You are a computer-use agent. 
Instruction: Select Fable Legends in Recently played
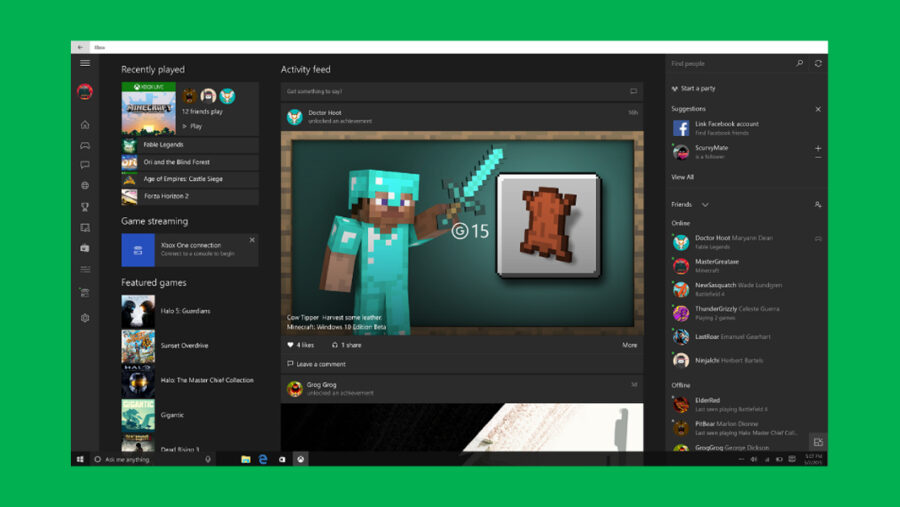(x=189, y=145)
